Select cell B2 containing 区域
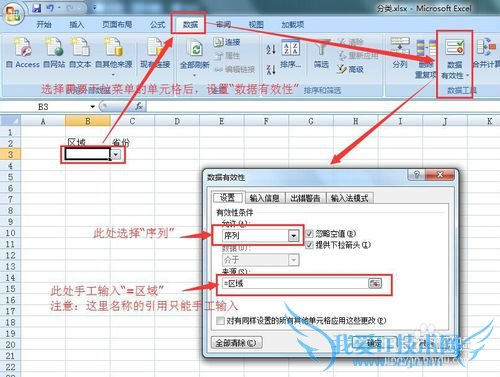This screenshot has height=377, width=500. click(88, 143)
